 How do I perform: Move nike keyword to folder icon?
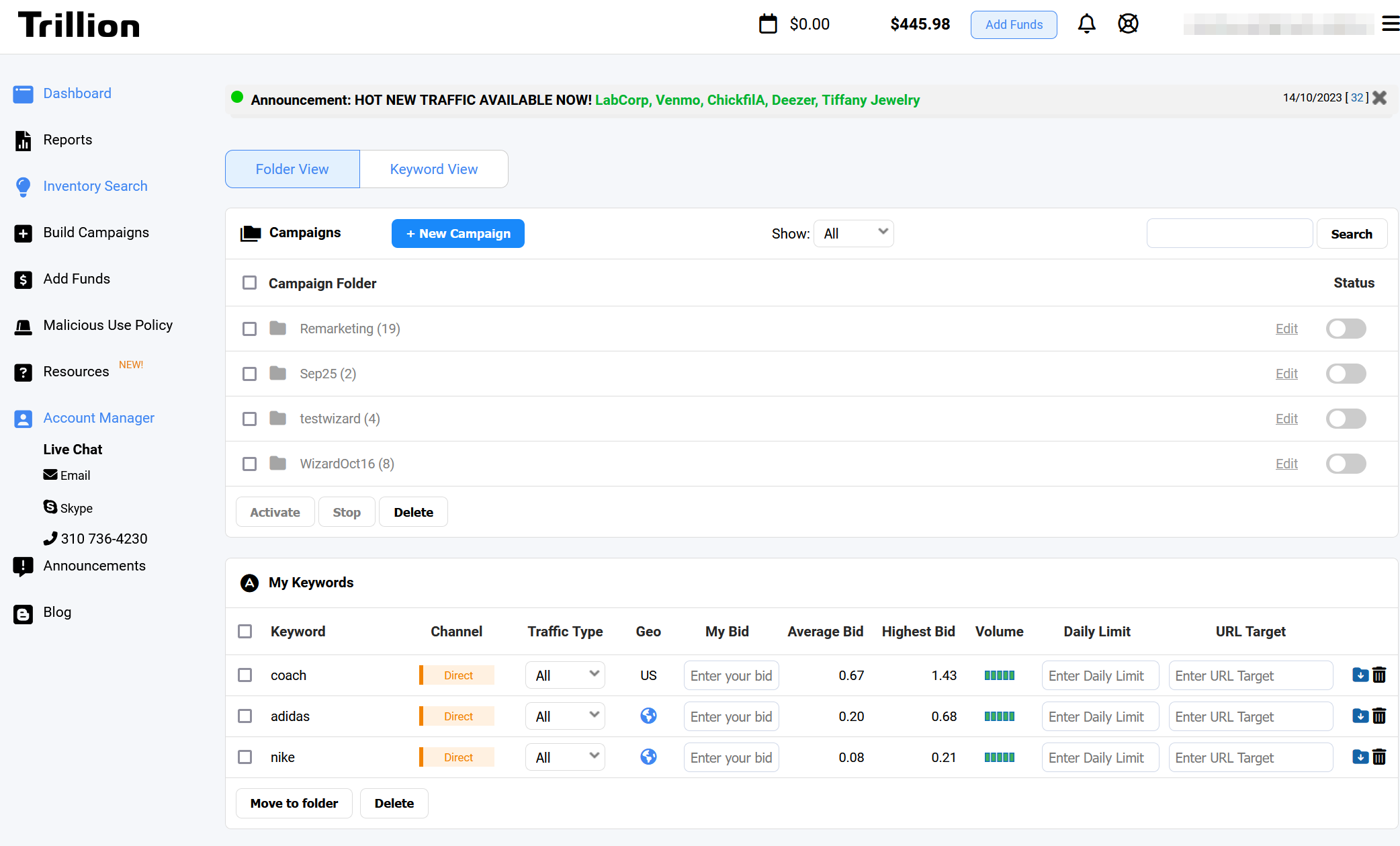pyautogui.click(x=1360, y=757)
